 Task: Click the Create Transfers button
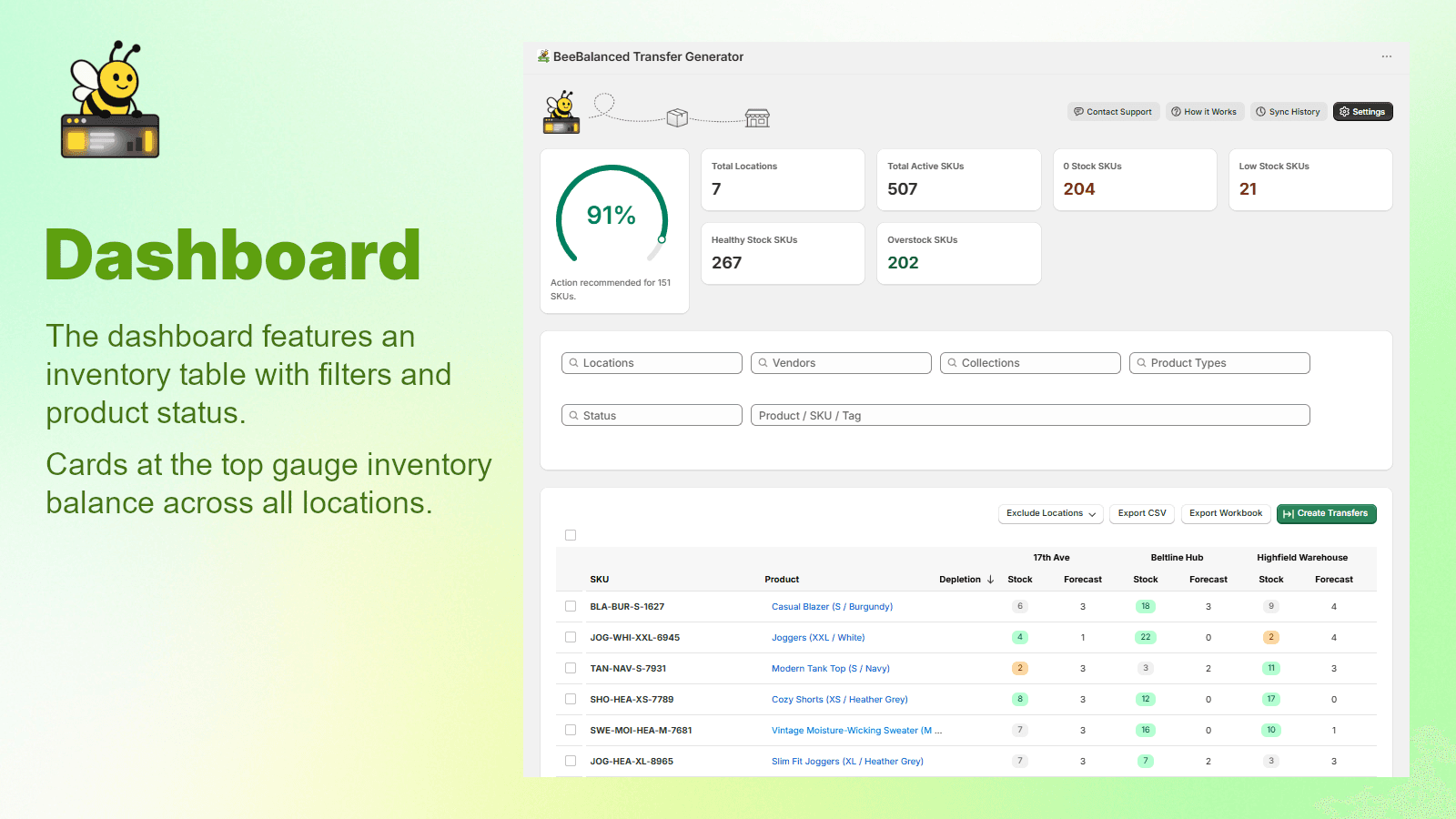1326,513
